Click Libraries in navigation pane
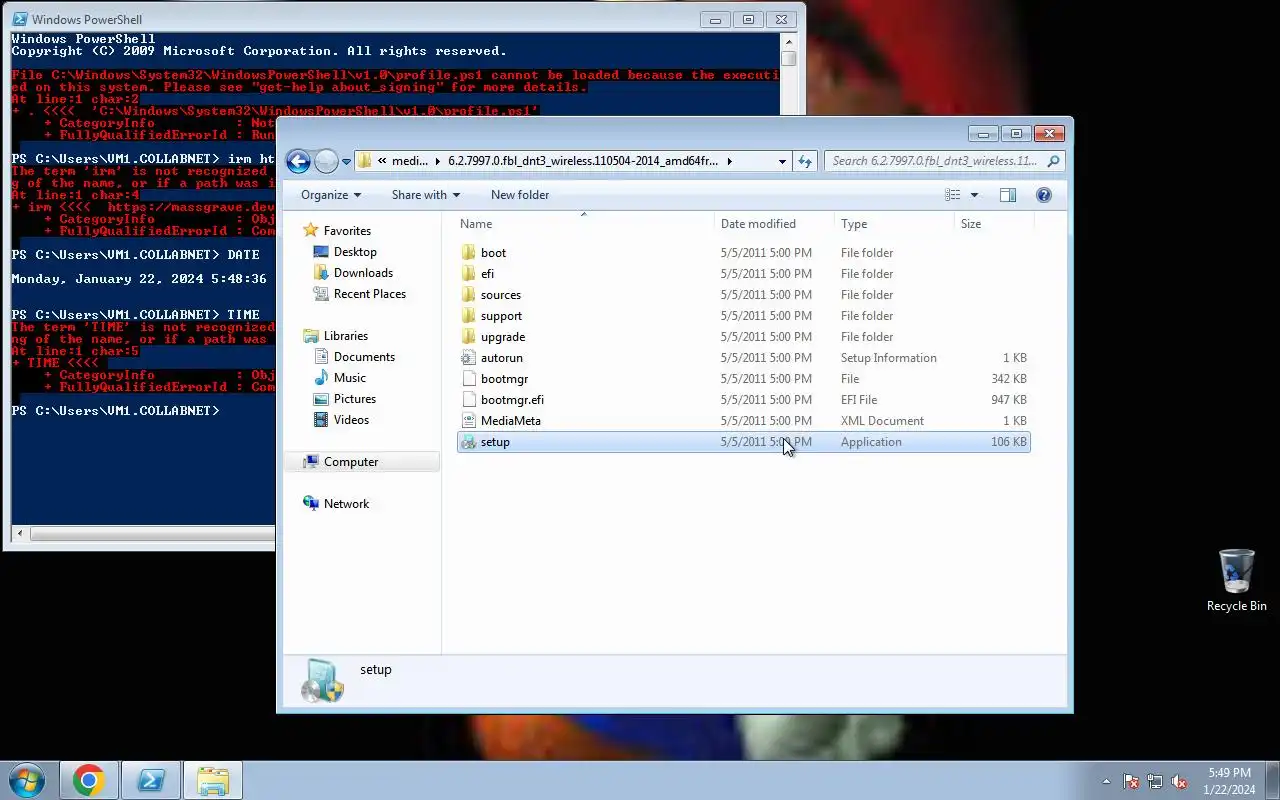Image resolution: width=1280 pixels, height=800 pixels. point(346,336)
